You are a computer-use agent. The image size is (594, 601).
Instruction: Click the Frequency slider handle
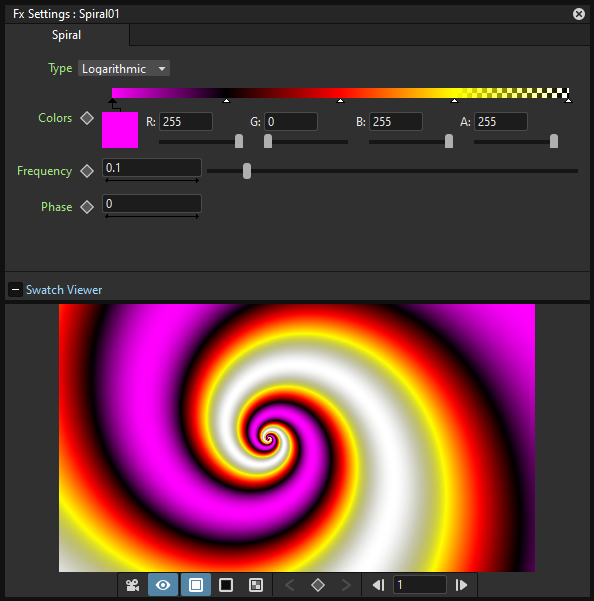click(x=247, y=171)
